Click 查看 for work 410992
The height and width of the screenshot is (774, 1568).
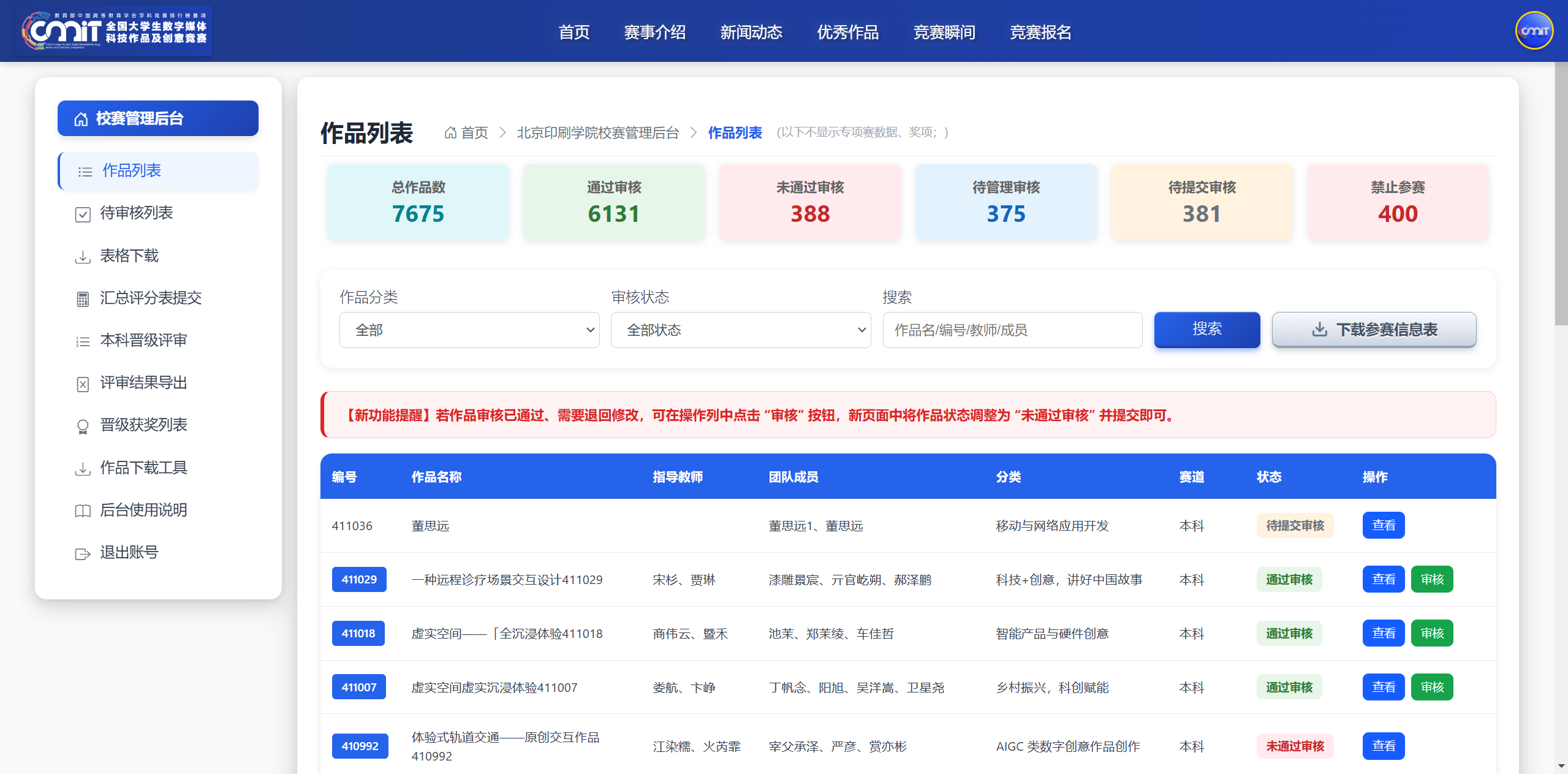(x=1384, y=746)
